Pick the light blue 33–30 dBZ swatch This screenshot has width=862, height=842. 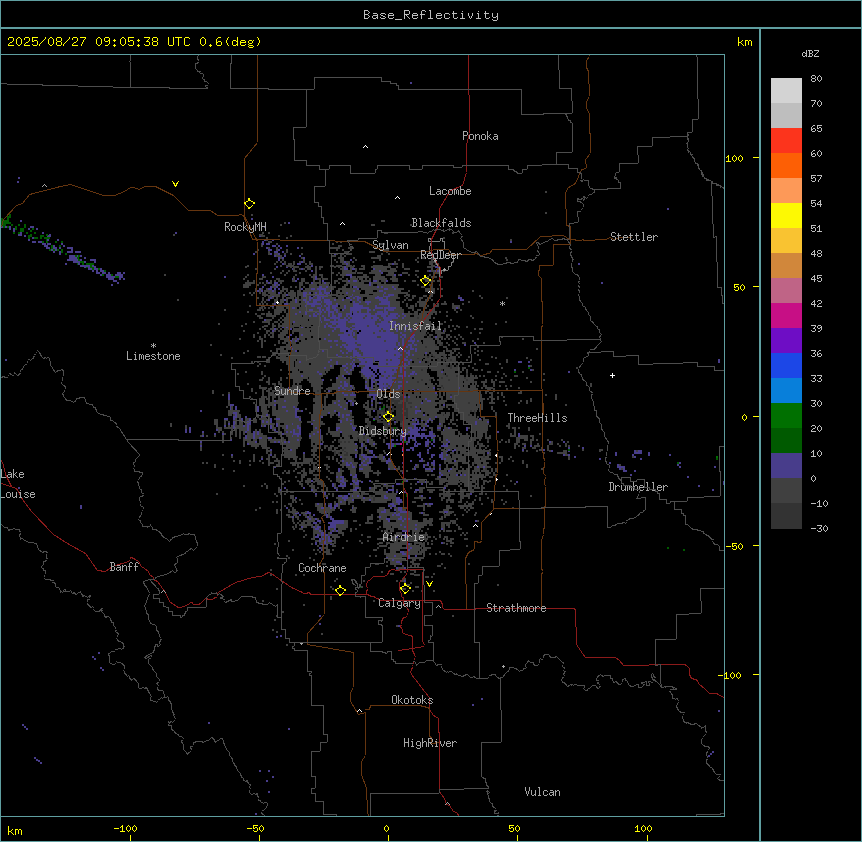(786, 391)
